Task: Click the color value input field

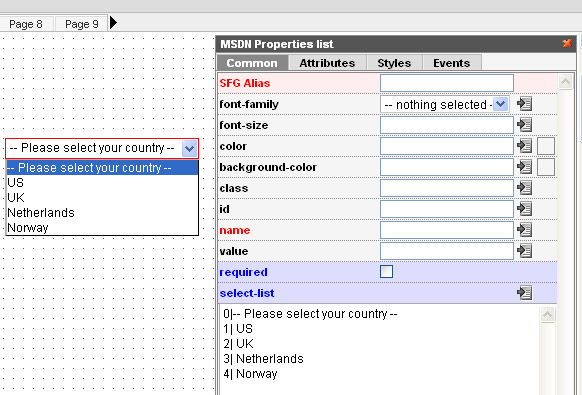Action: click(x=447, y=146)
